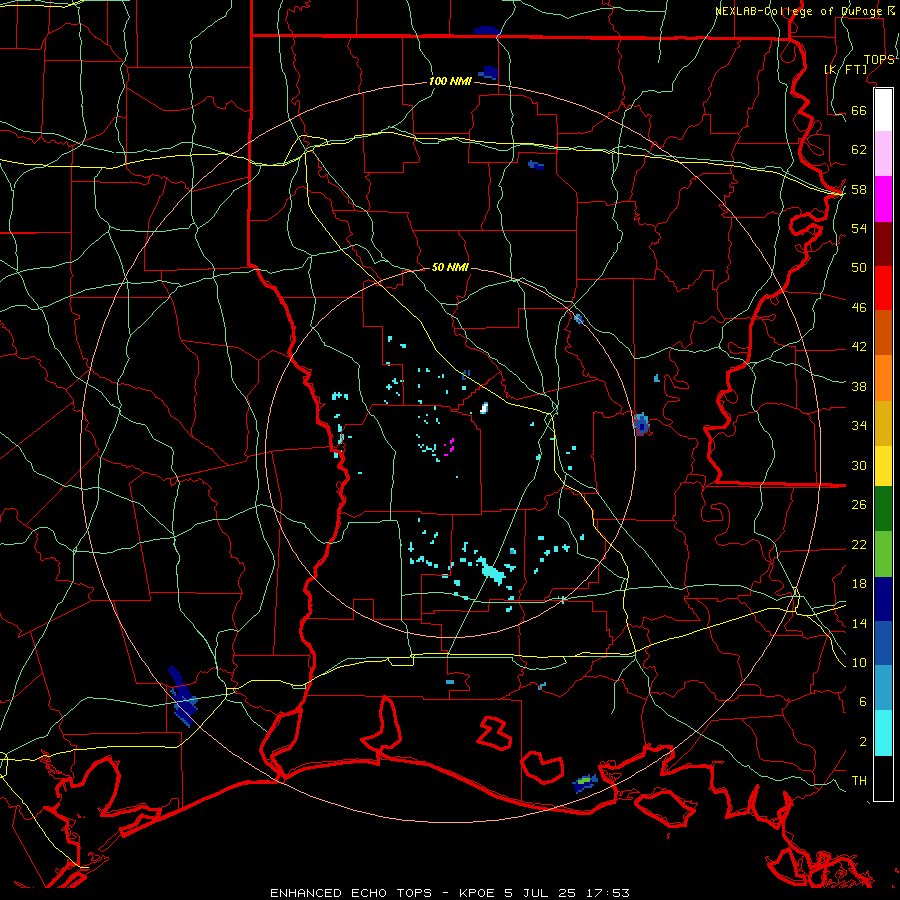Click the light pink legend swatch
Screen dimensions: 900x900
(883, 154)
